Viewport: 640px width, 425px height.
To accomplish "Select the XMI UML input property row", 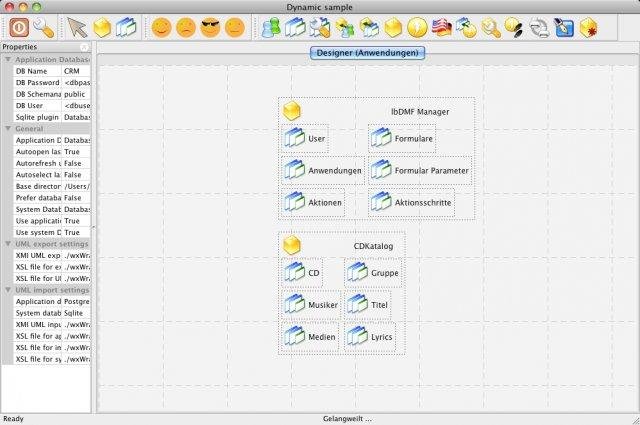I will [x=52, y=324].
